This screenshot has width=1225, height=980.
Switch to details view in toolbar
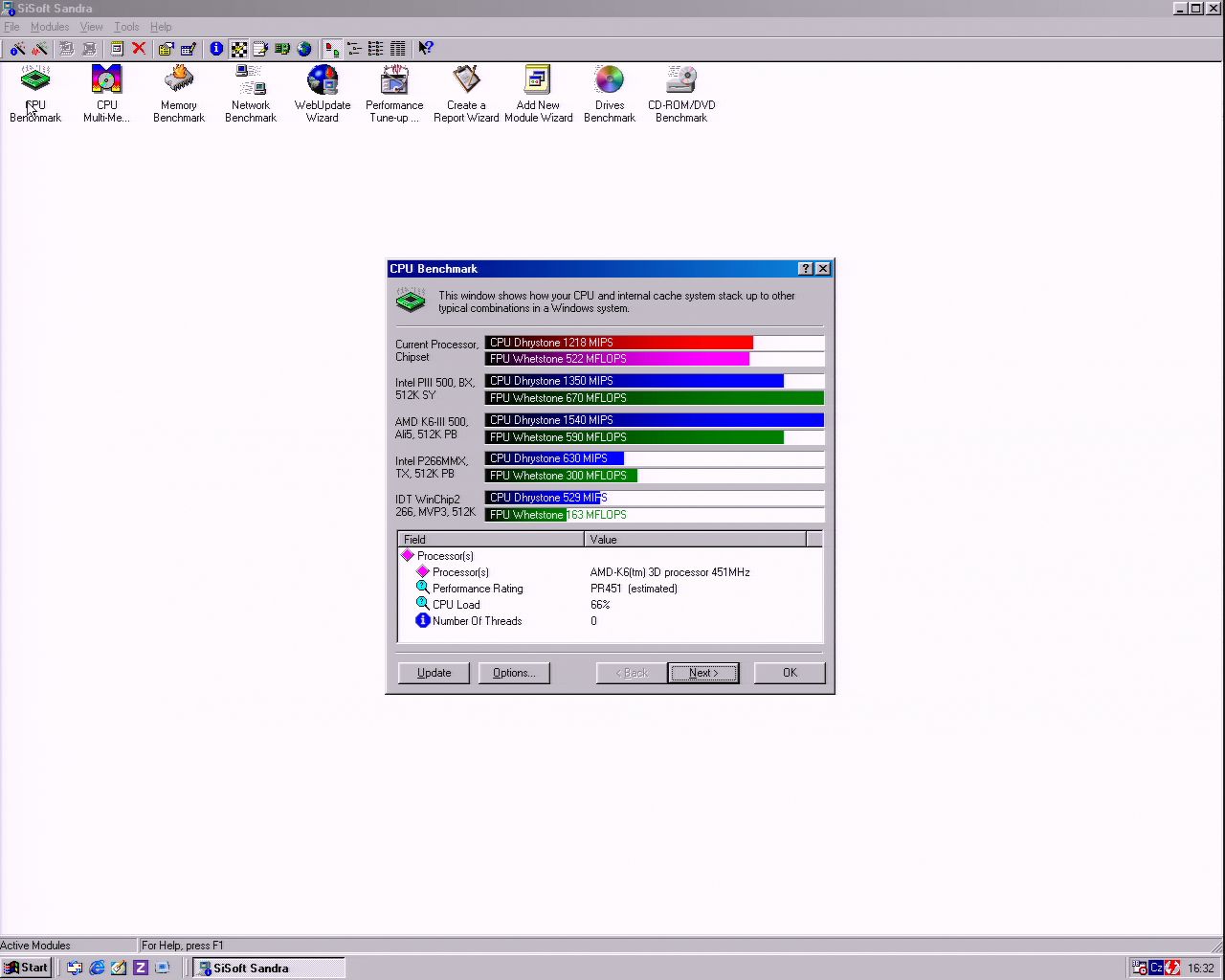(398, 48)
